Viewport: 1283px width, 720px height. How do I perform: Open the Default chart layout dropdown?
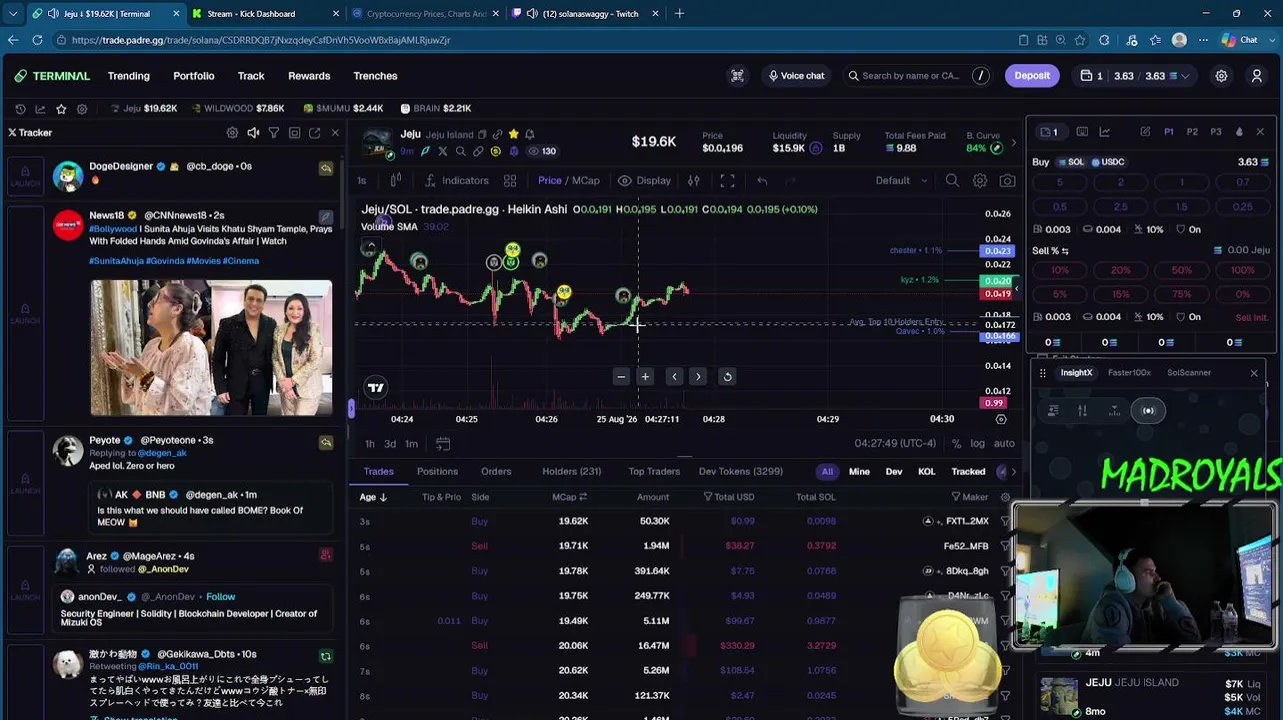(x=902, y=181)
